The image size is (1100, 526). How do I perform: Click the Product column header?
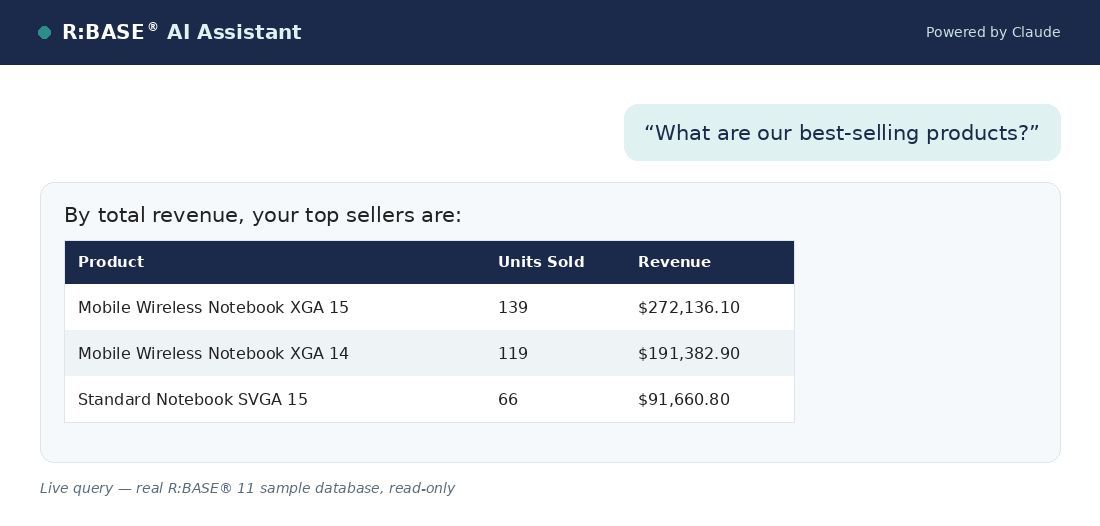[111, 262]
